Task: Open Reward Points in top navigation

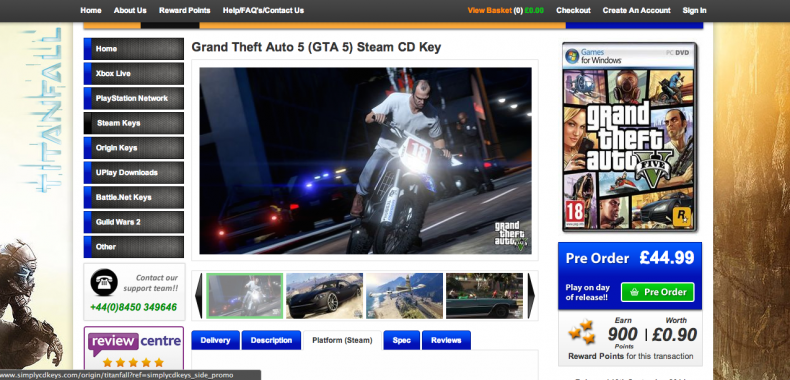Action: pos(184,10)
